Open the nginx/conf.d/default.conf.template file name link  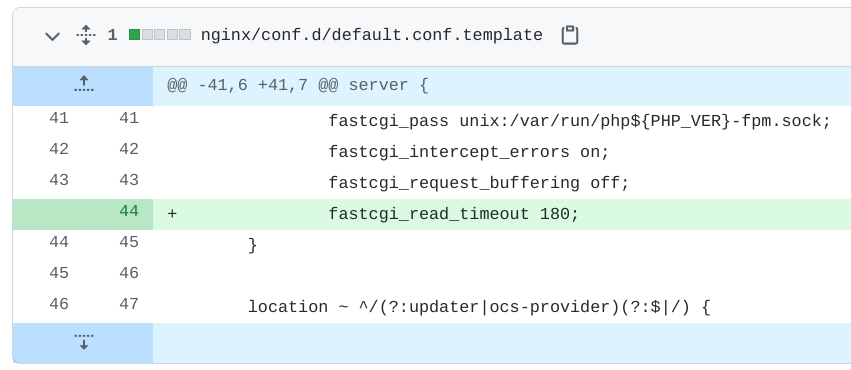[x=371, y=35]
